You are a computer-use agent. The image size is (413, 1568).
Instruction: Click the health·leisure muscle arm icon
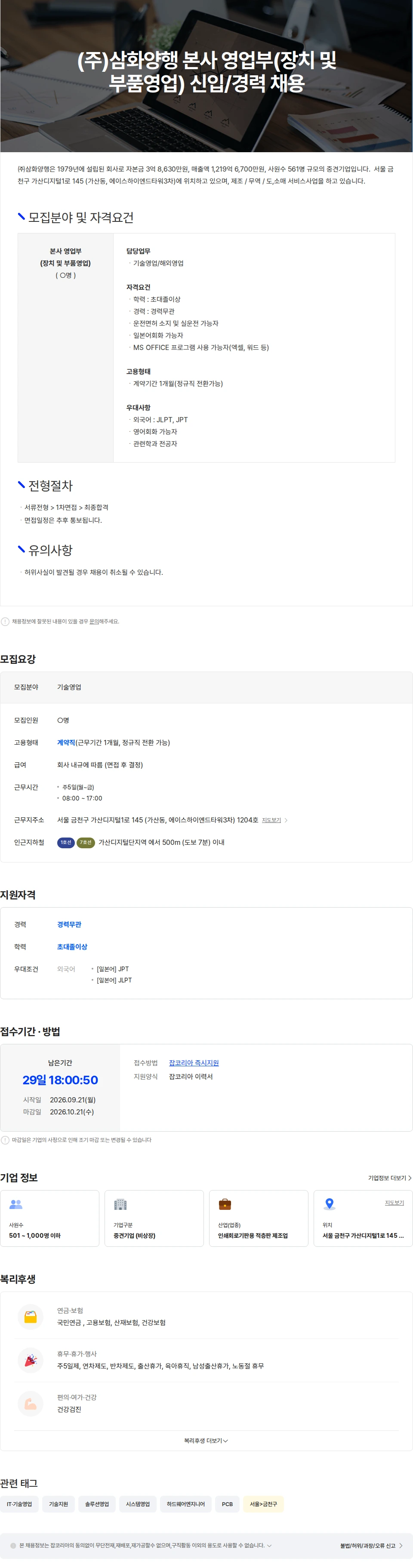tap(31, 1404)
